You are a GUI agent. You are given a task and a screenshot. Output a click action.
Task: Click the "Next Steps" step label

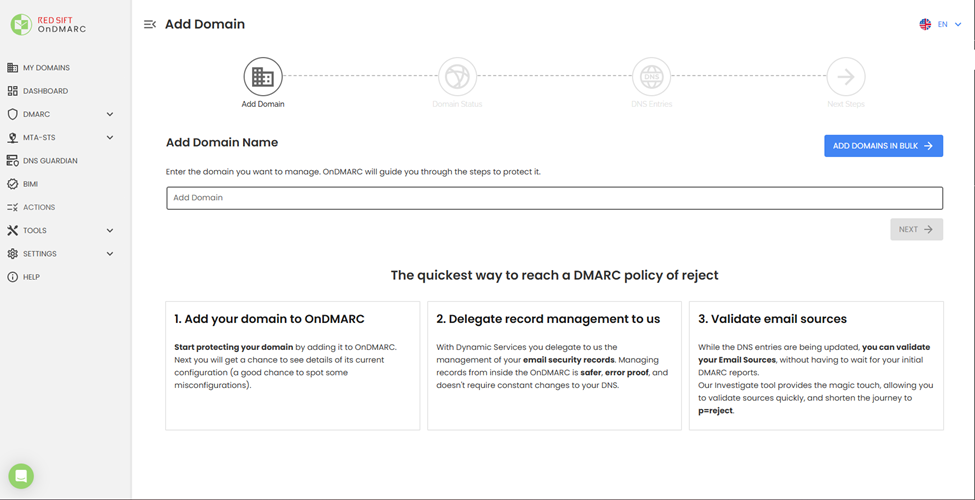click(x=846, y=104)
